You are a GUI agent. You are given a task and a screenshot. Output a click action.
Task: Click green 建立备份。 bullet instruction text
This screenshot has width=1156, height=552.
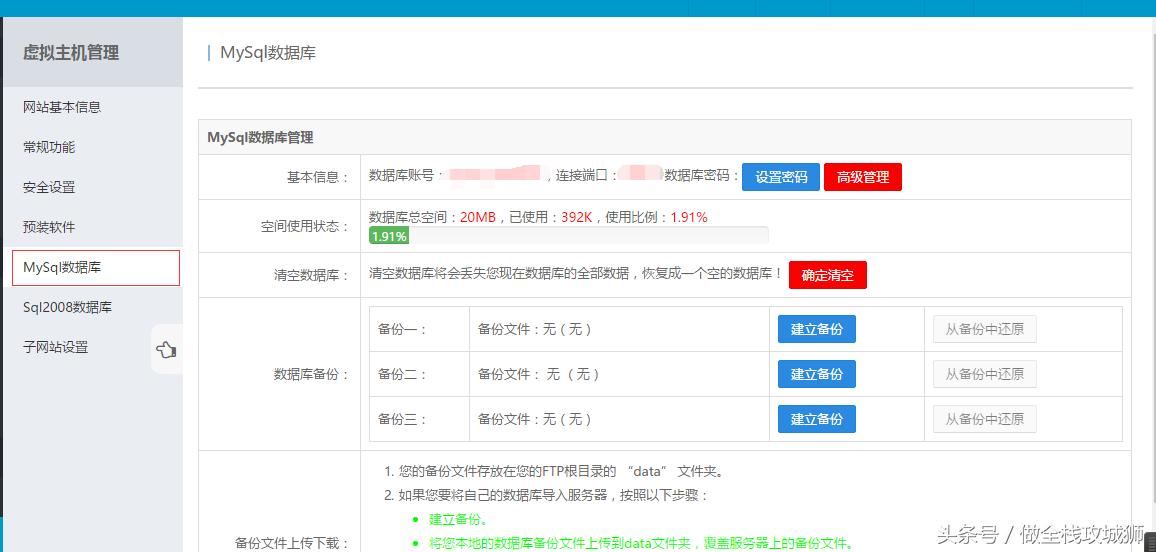(x=458, y=519)
